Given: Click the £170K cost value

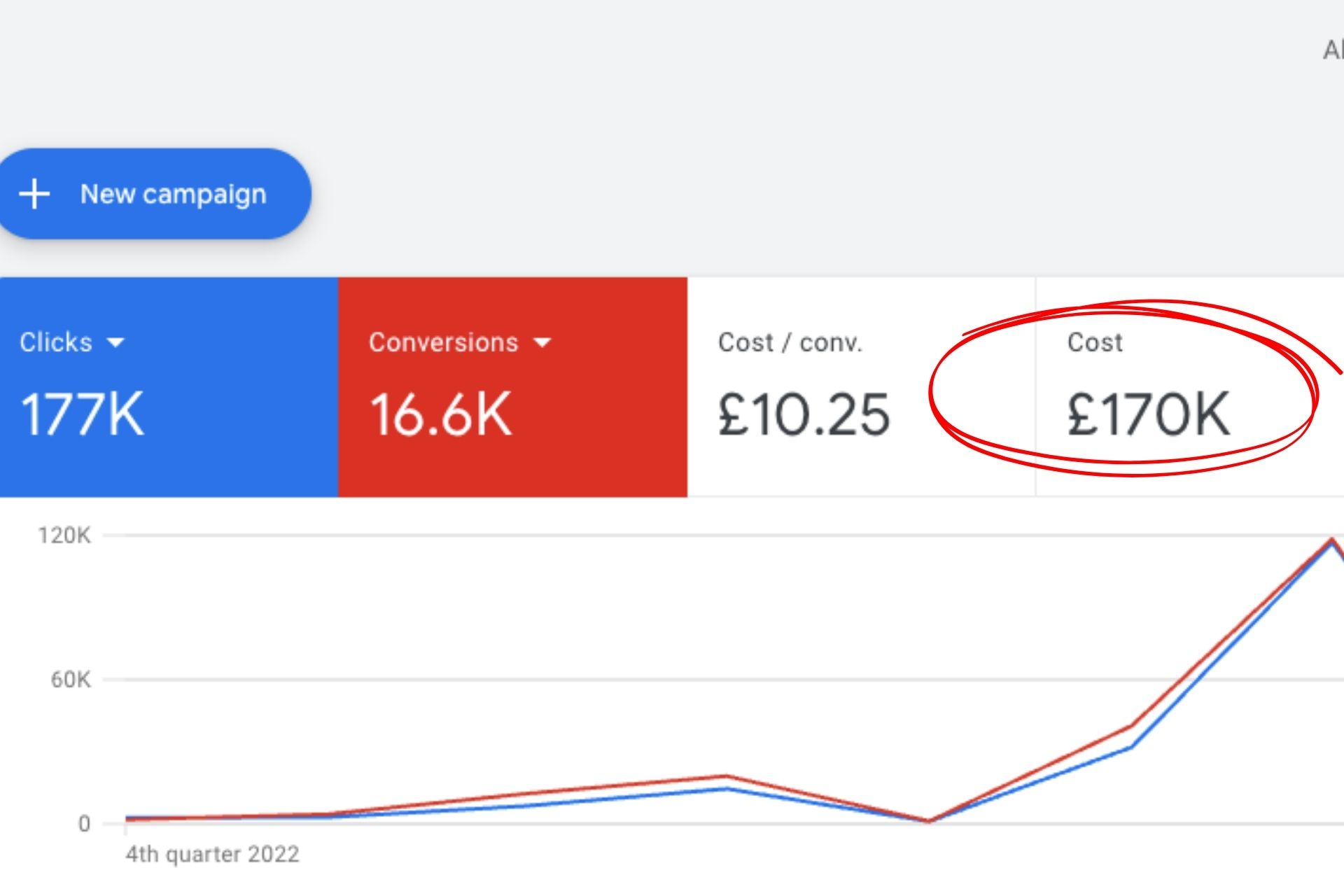Looking at the screenshot, I should (x=1148, y=414).
